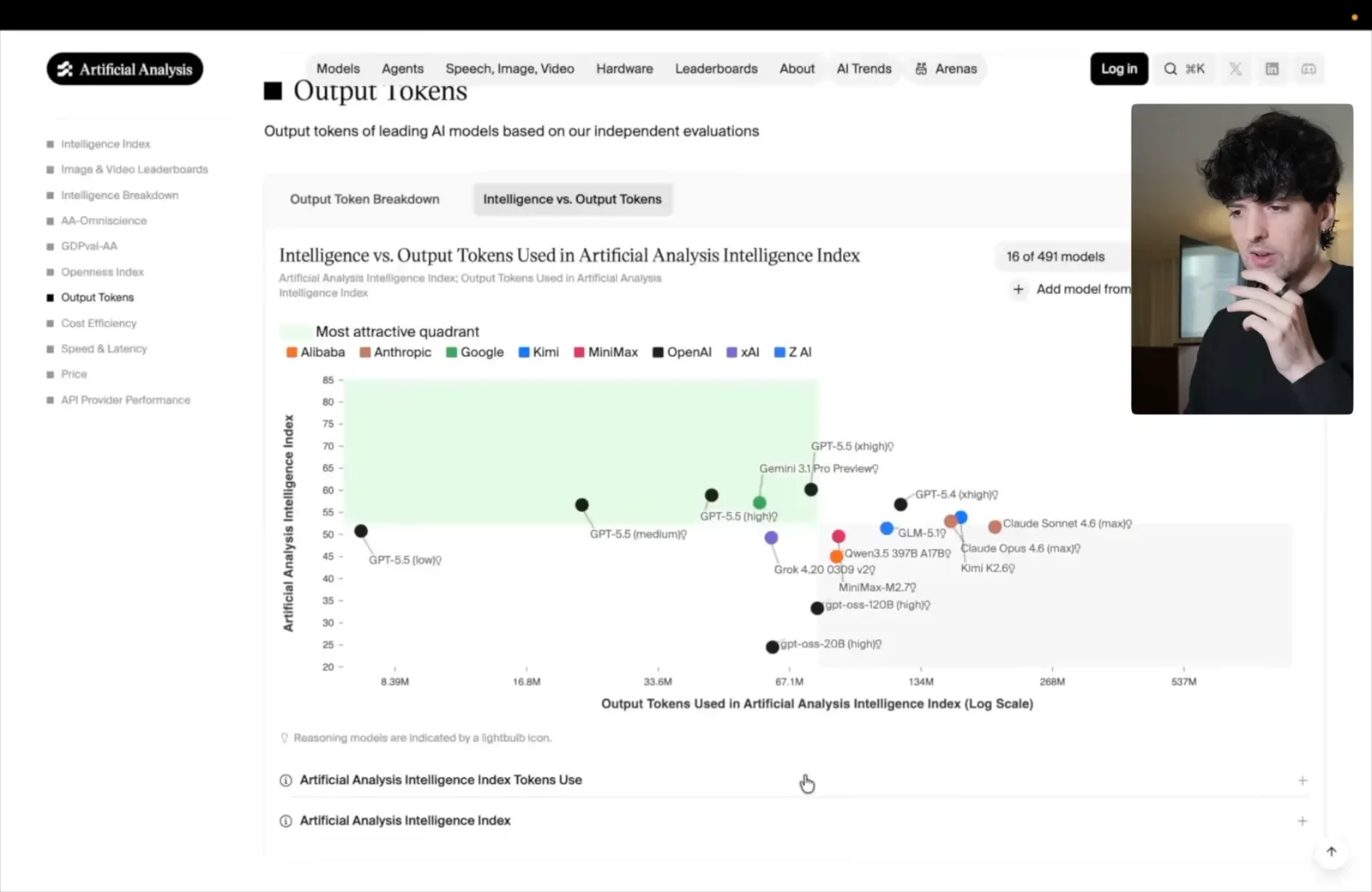This screenshot has height=892, width=1372.
Task: Open the Hardware menu item
Action: coord(624,69)
